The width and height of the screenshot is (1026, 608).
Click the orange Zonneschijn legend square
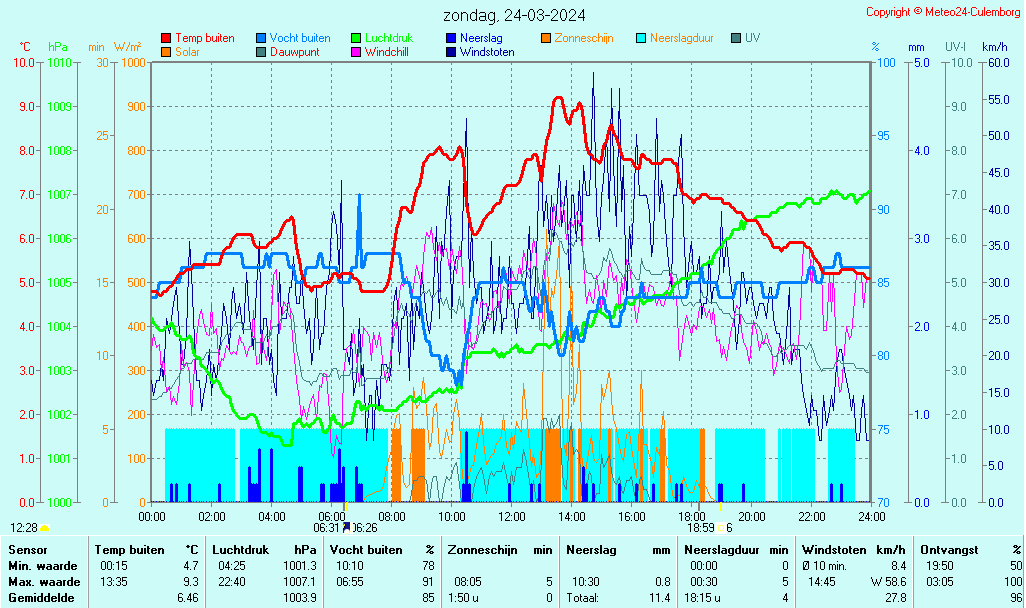(546, 38)
